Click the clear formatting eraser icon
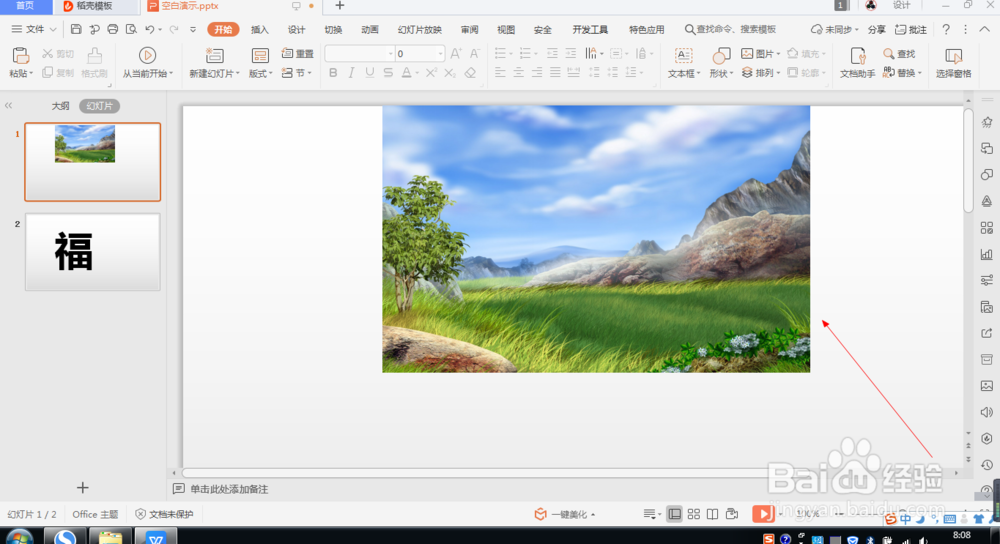Viewport: 1000px width, 544px height. [x=470, y=73]
